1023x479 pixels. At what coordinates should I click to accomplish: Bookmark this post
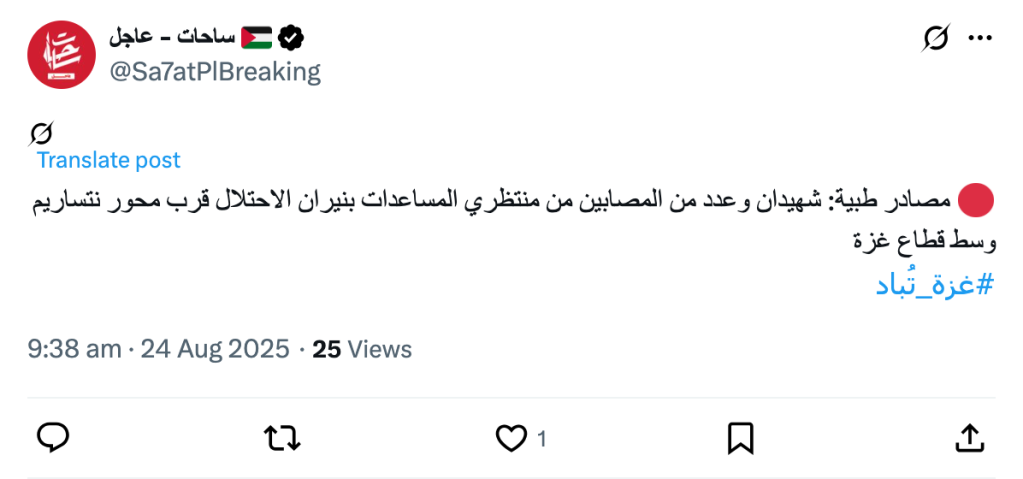click(x=740, y=437)
